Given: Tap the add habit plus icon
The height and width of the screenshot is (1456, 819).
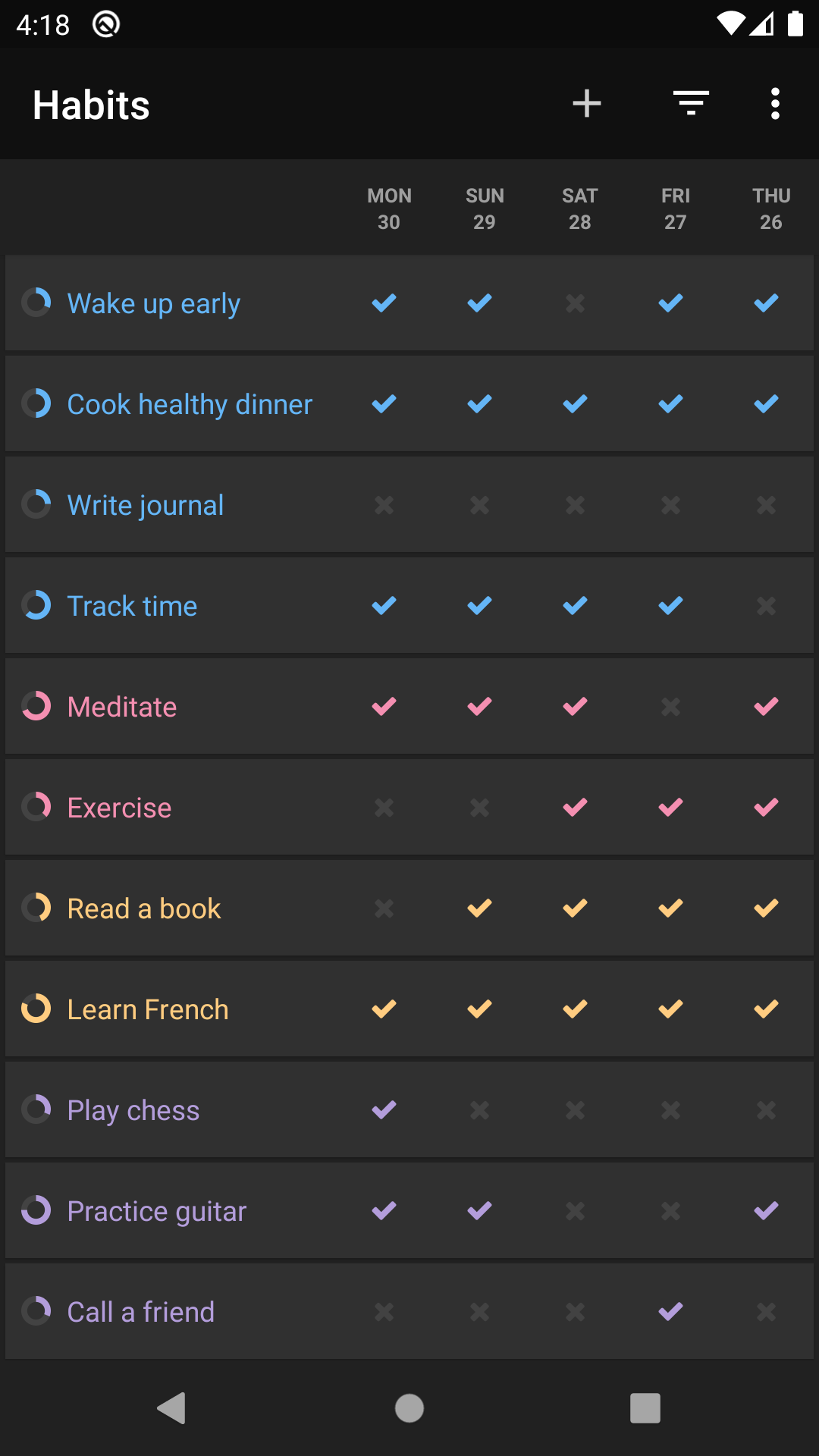Looking at the screenshot, I should pos(586,104).
